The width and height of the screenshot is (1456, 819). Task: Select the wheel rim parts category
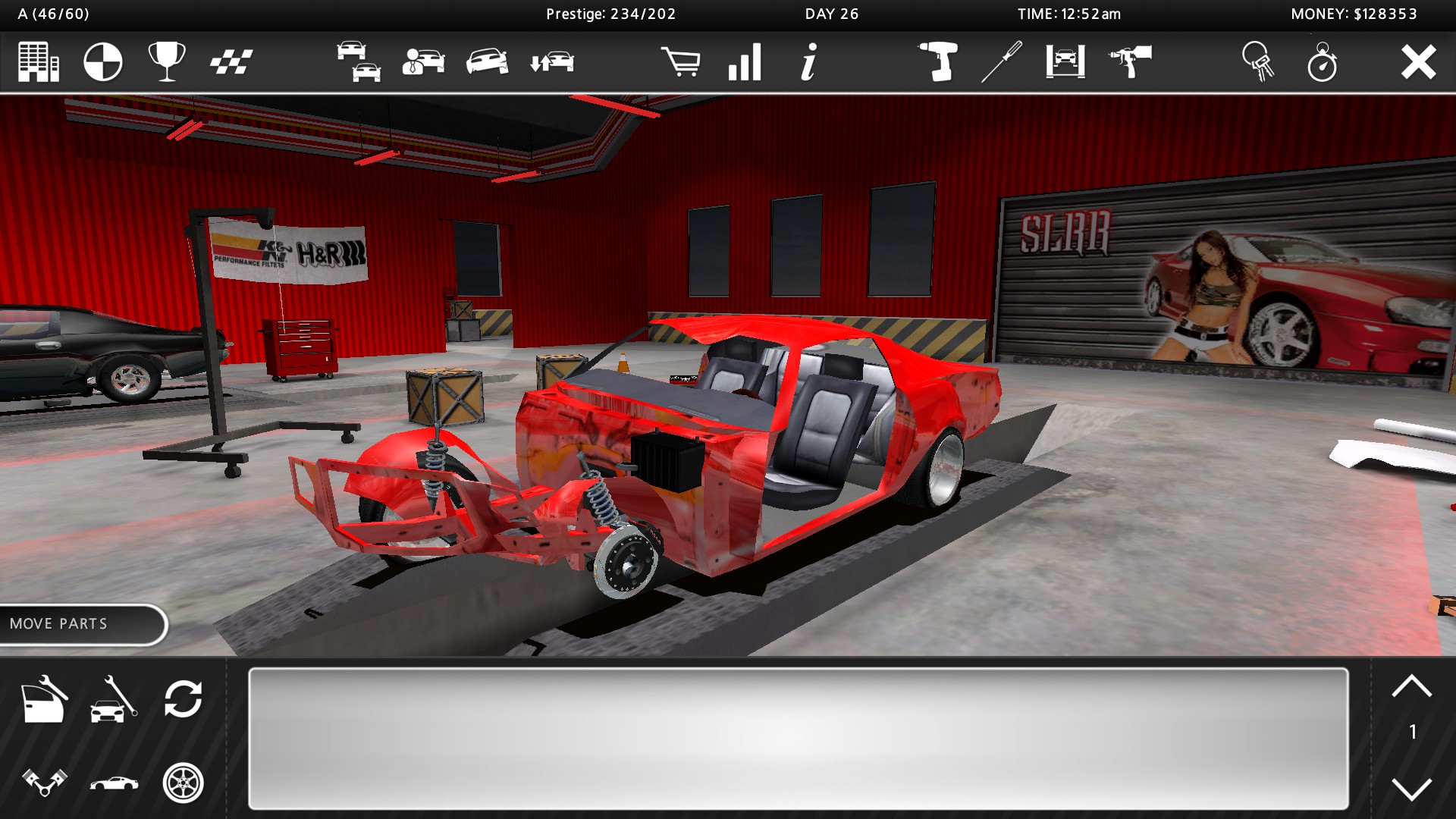[x=184, y=782]
